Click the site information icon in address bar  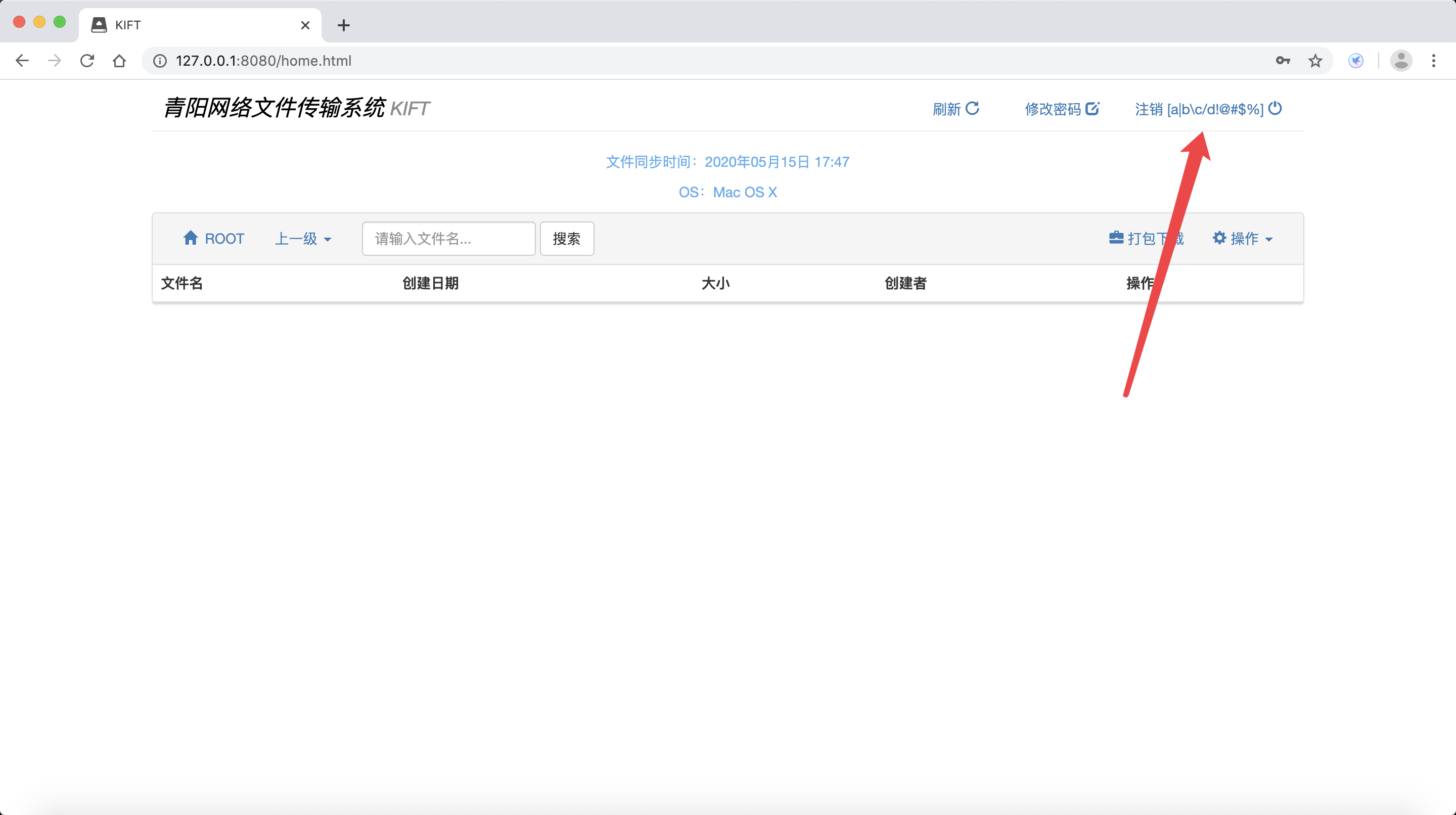(x=160, y=61)
